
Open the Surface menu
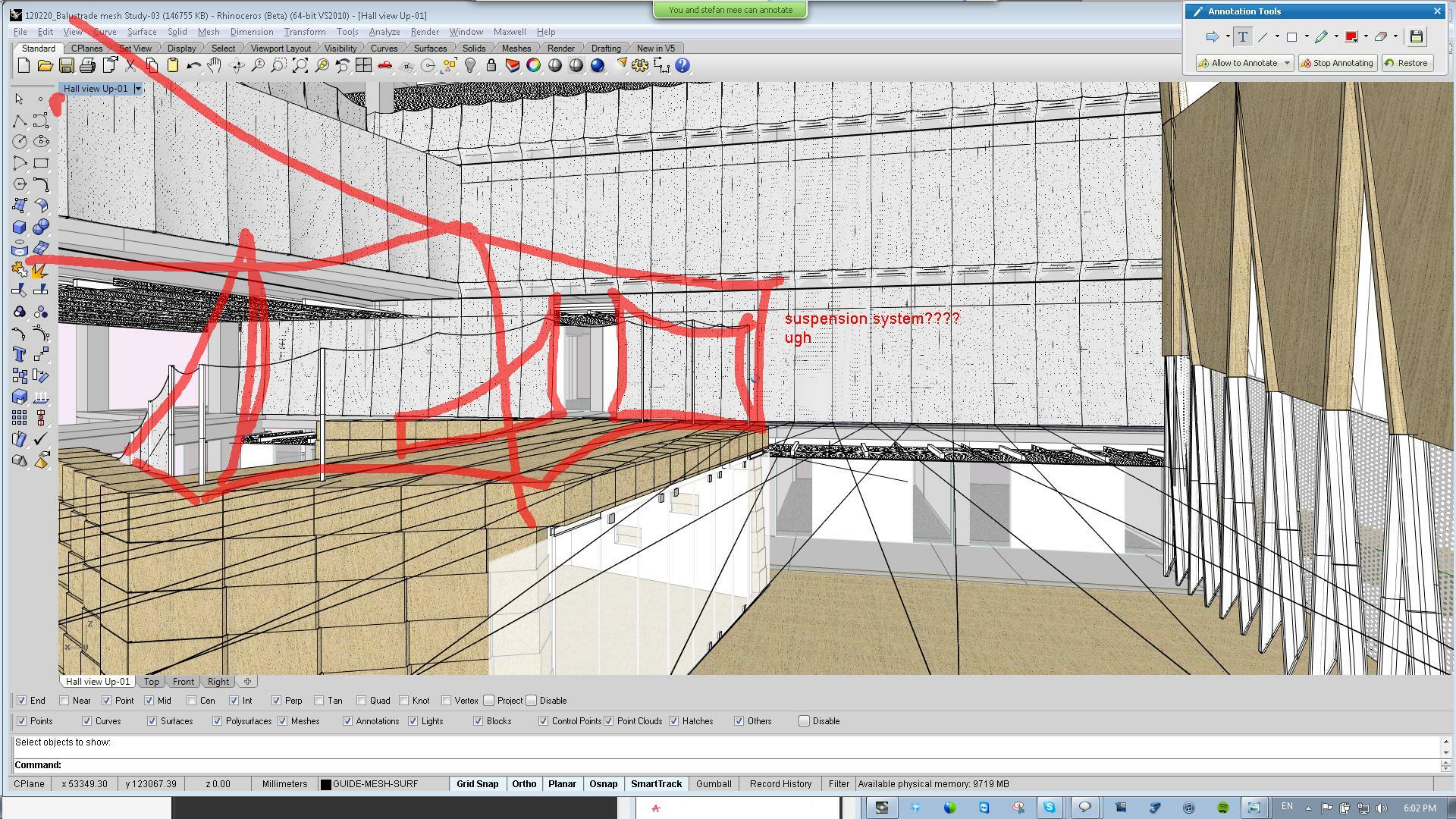[x=142, y=32]
